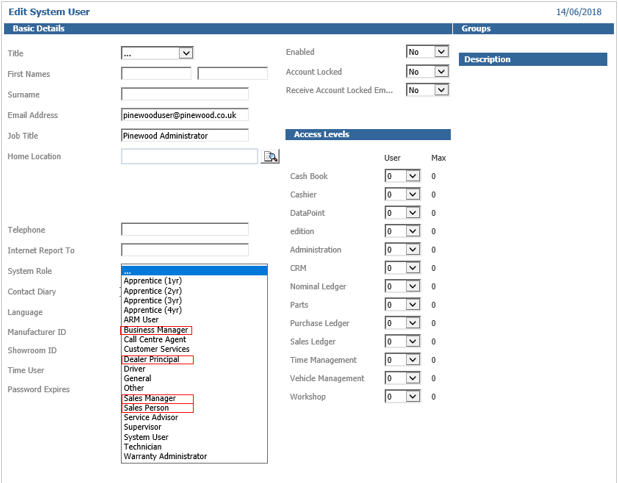Screen dimensions: 618x483
Task: Select Apprentice (4yr) in System Role list
Action: tap(194, 310)
